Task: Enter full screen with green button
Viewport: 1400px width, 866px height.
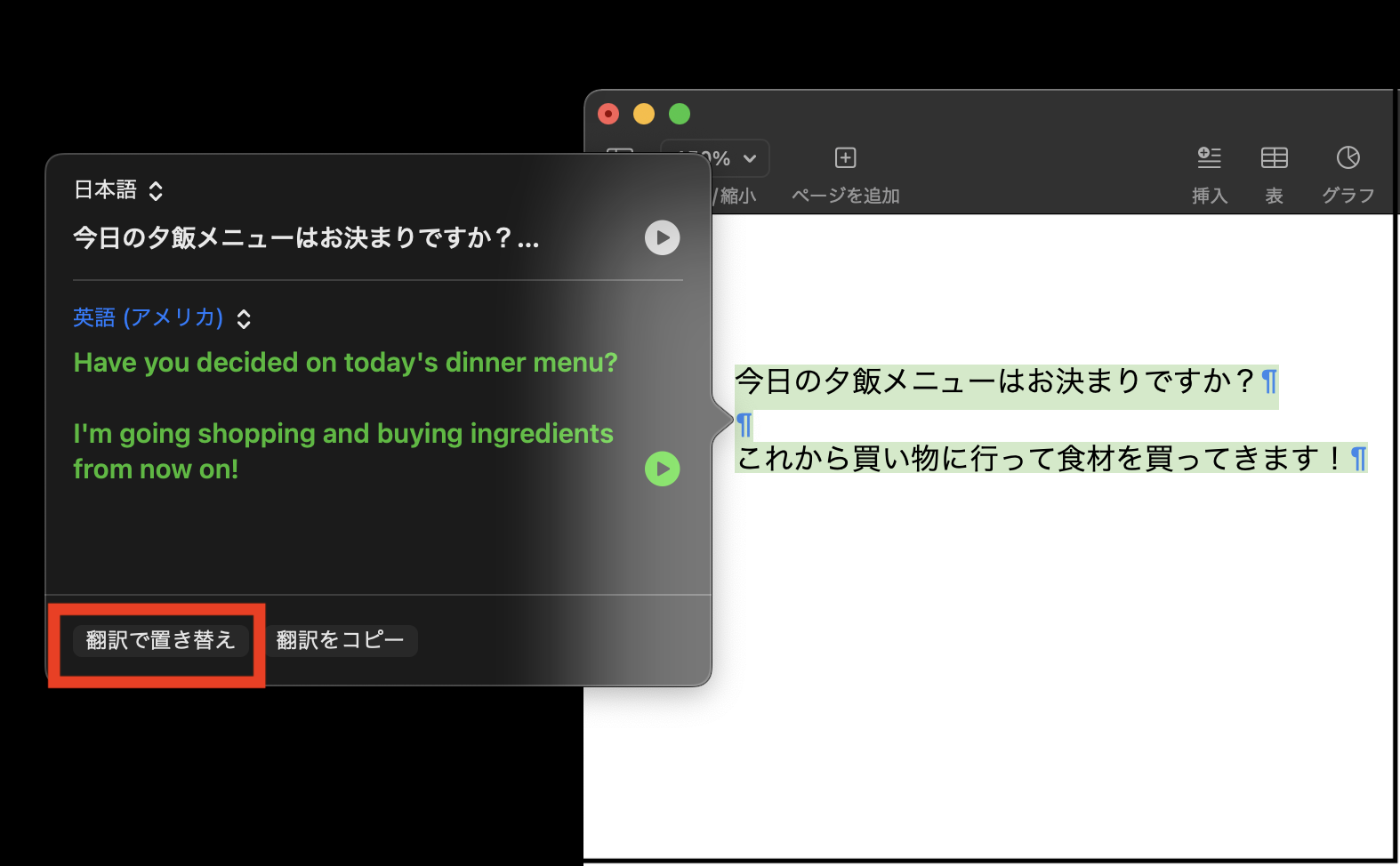Action: click(x=680, y=114)
